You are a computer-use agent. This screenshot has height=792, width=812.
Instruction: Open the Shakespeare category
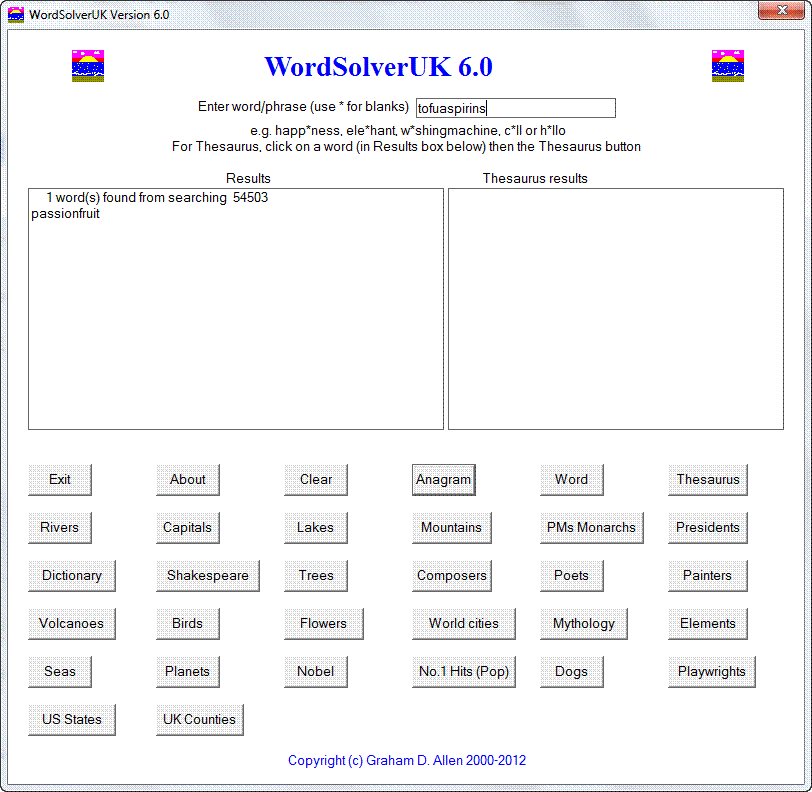click(x=207, y=575)
